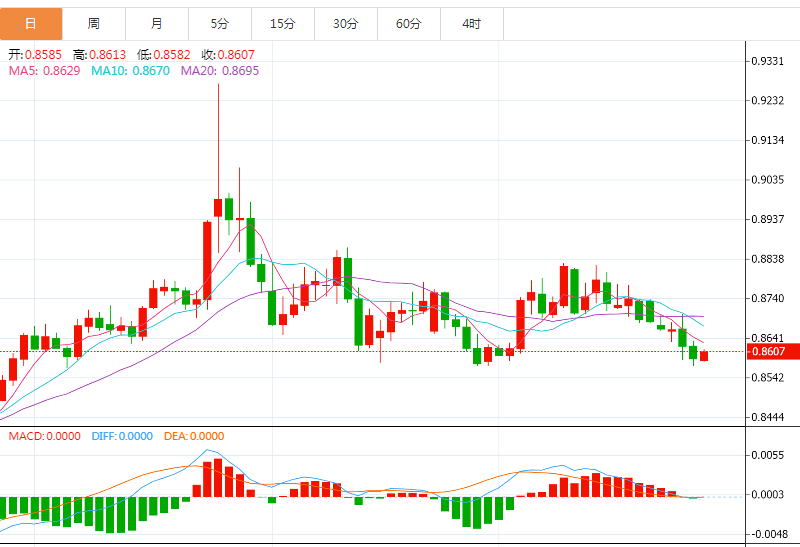
Task: Click the 0.8937 price axis label
Action: (768, 219)
